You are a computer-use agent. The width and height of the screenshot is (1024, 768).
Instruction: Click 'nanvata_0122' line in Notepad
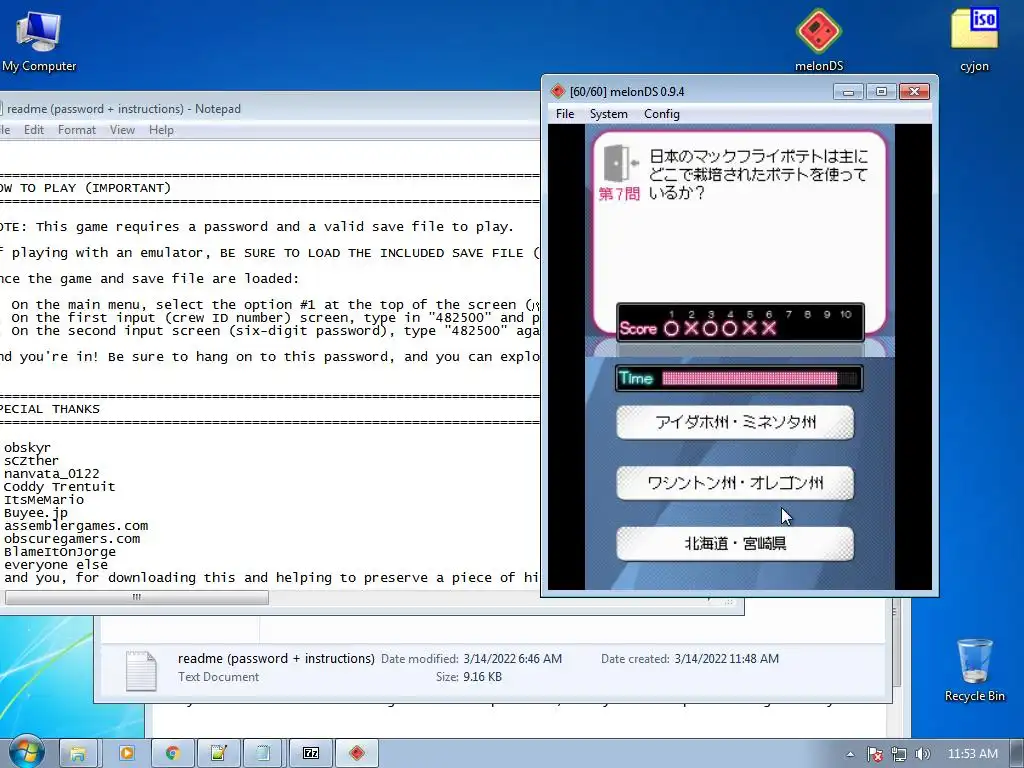point(52,473)
